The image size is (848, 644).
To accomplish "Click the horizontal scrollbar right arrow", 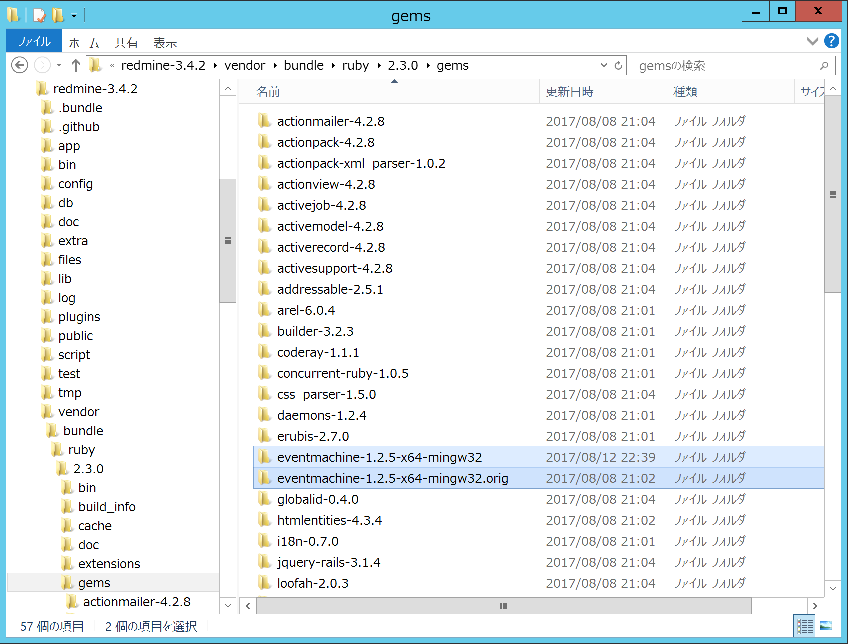I will click(x=814, y=606).
